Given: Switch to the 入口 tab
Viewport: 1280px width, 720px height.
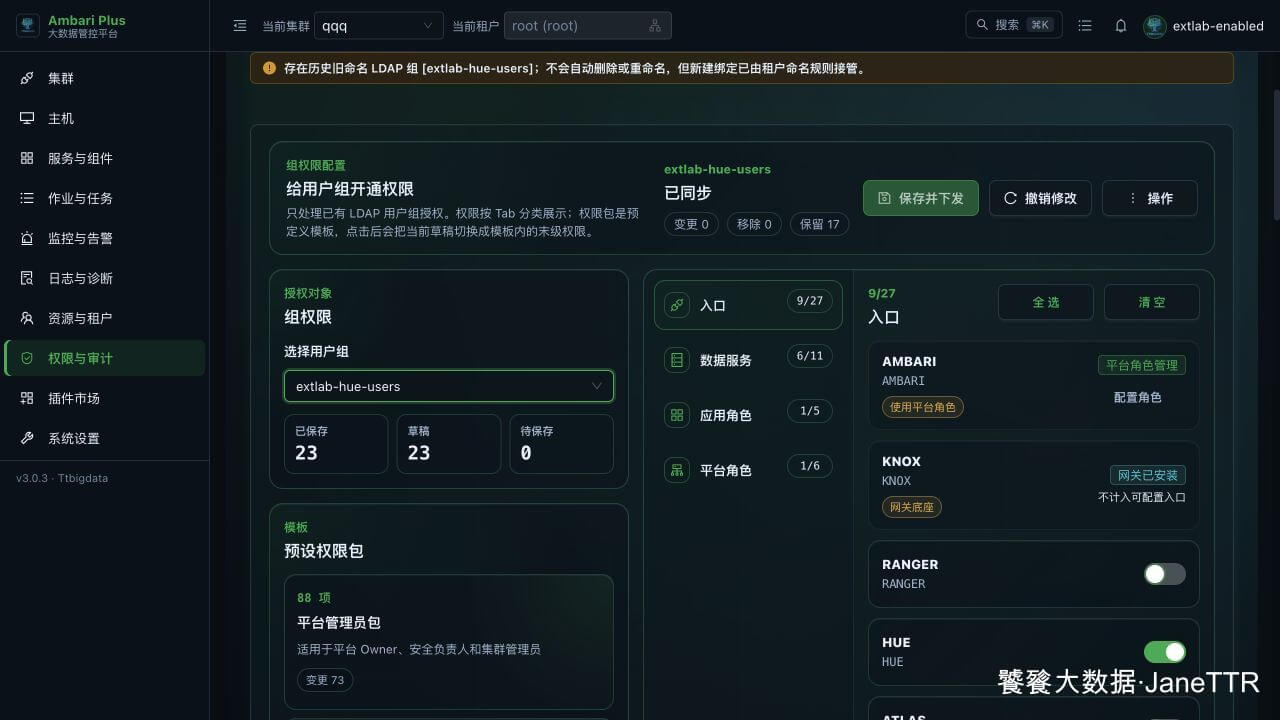Looking at the screenshot, I should click(748, 305).
